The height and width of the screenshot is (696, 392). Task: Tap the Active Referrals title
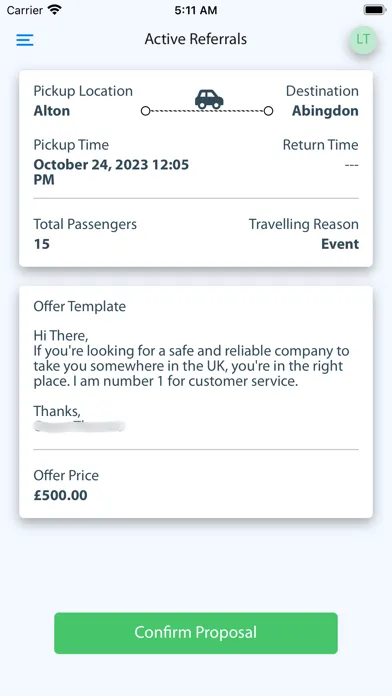tap(196, 40)
